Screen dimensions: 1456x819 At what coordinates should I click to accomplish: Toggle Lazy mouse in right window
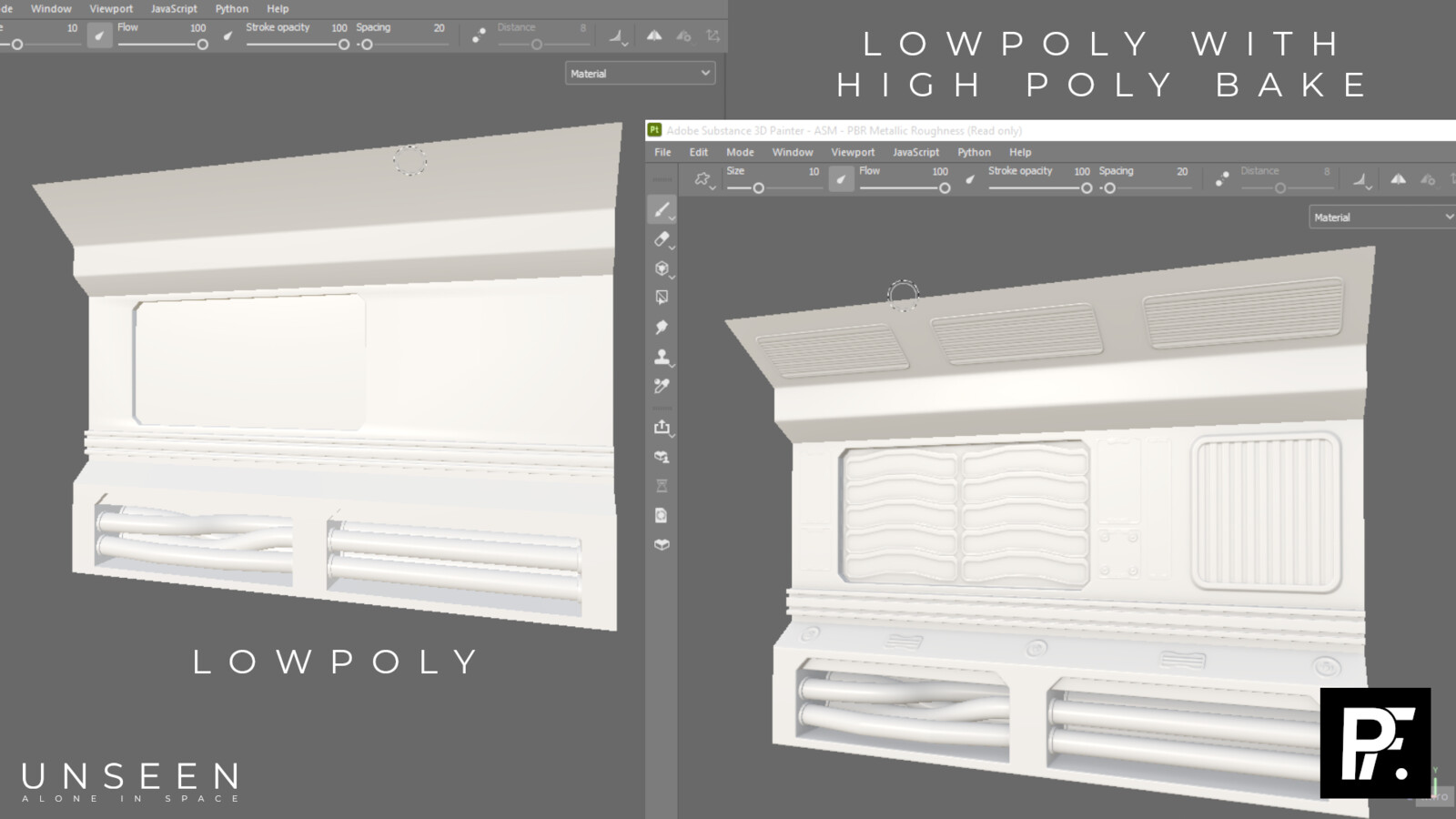pyautogui.click(x=1222, y=179)
